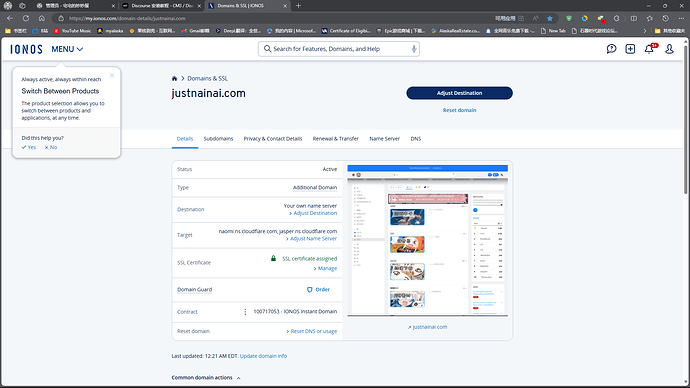Reload the page with refresh icon
Screen dimensions: 690x388
pos(26,18)
